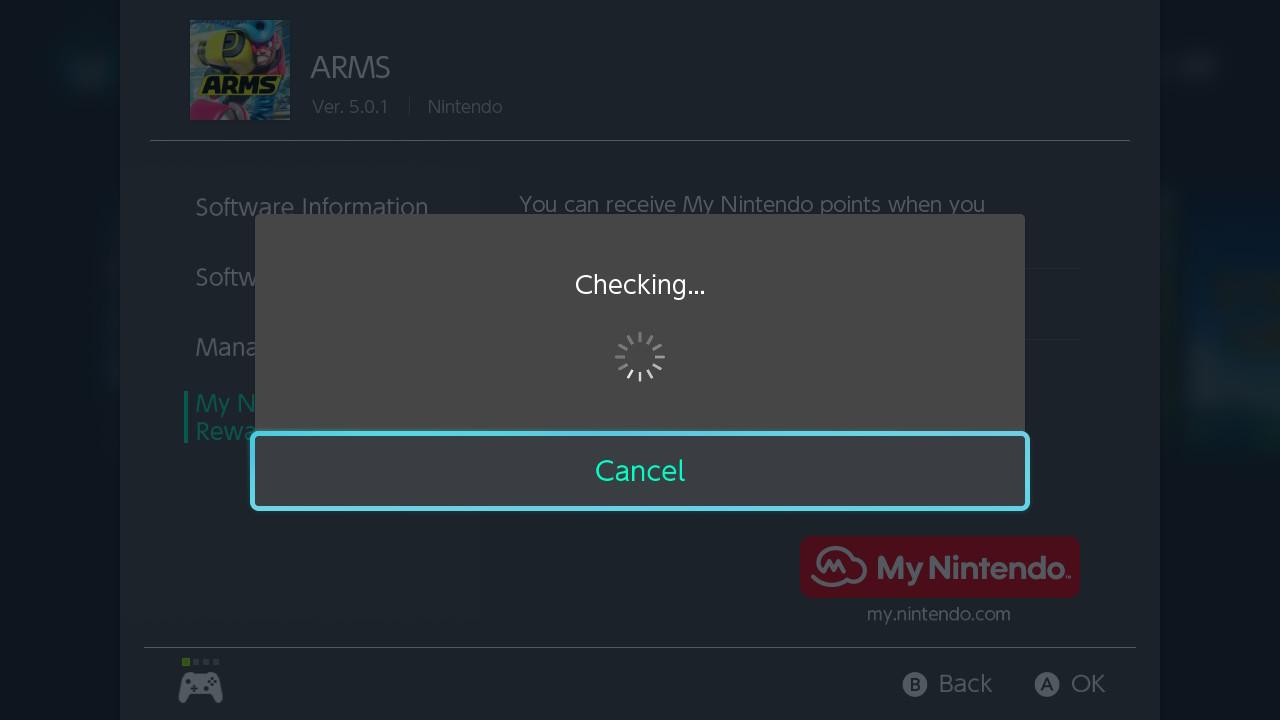
Task: Visit the my.nintendo.com link
Action: click(x=939, y=614)
